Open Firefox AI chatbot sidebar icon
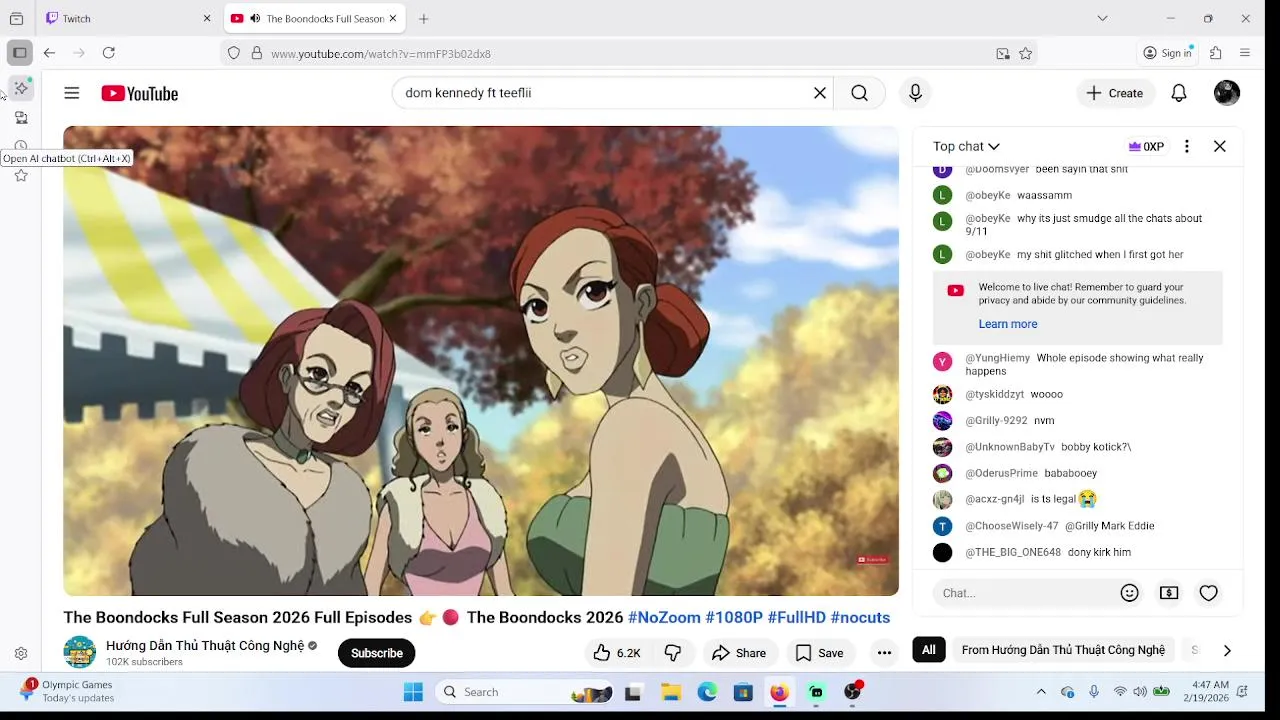 (21, 88)
